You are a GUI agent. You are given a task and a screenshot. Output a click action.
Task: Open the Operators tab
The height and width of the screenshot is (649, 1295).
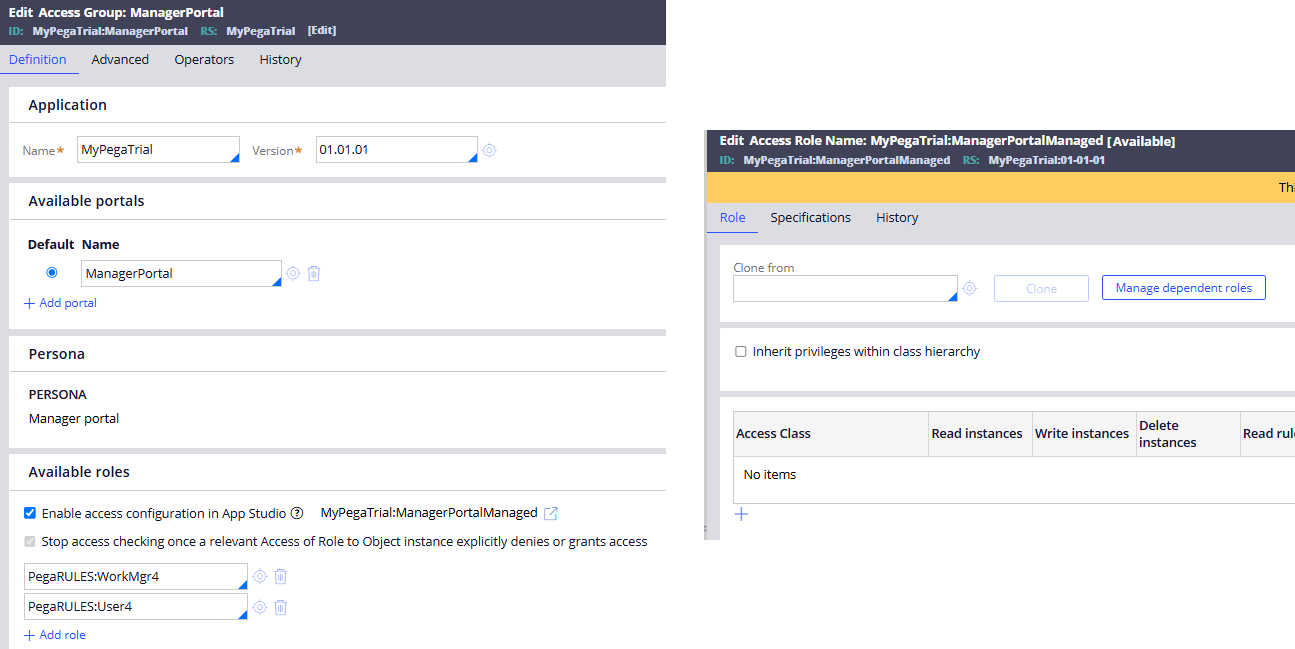point(204,59)
